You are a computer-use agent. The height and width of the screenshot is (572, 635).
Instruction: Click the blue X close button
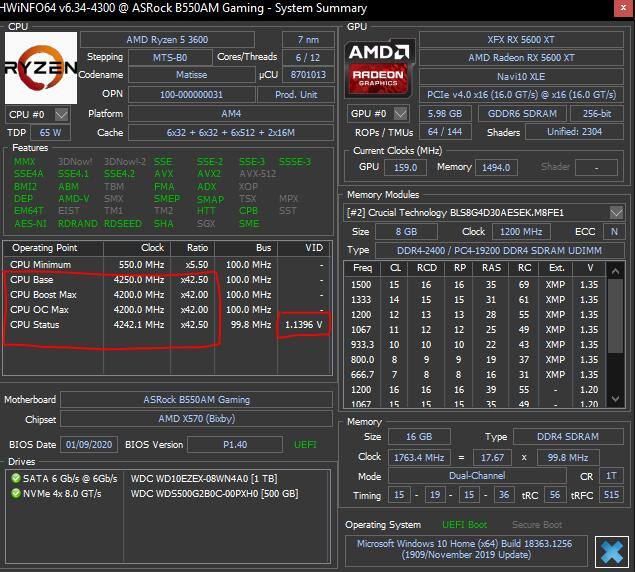pyautogui.click(x=607, y=550)
